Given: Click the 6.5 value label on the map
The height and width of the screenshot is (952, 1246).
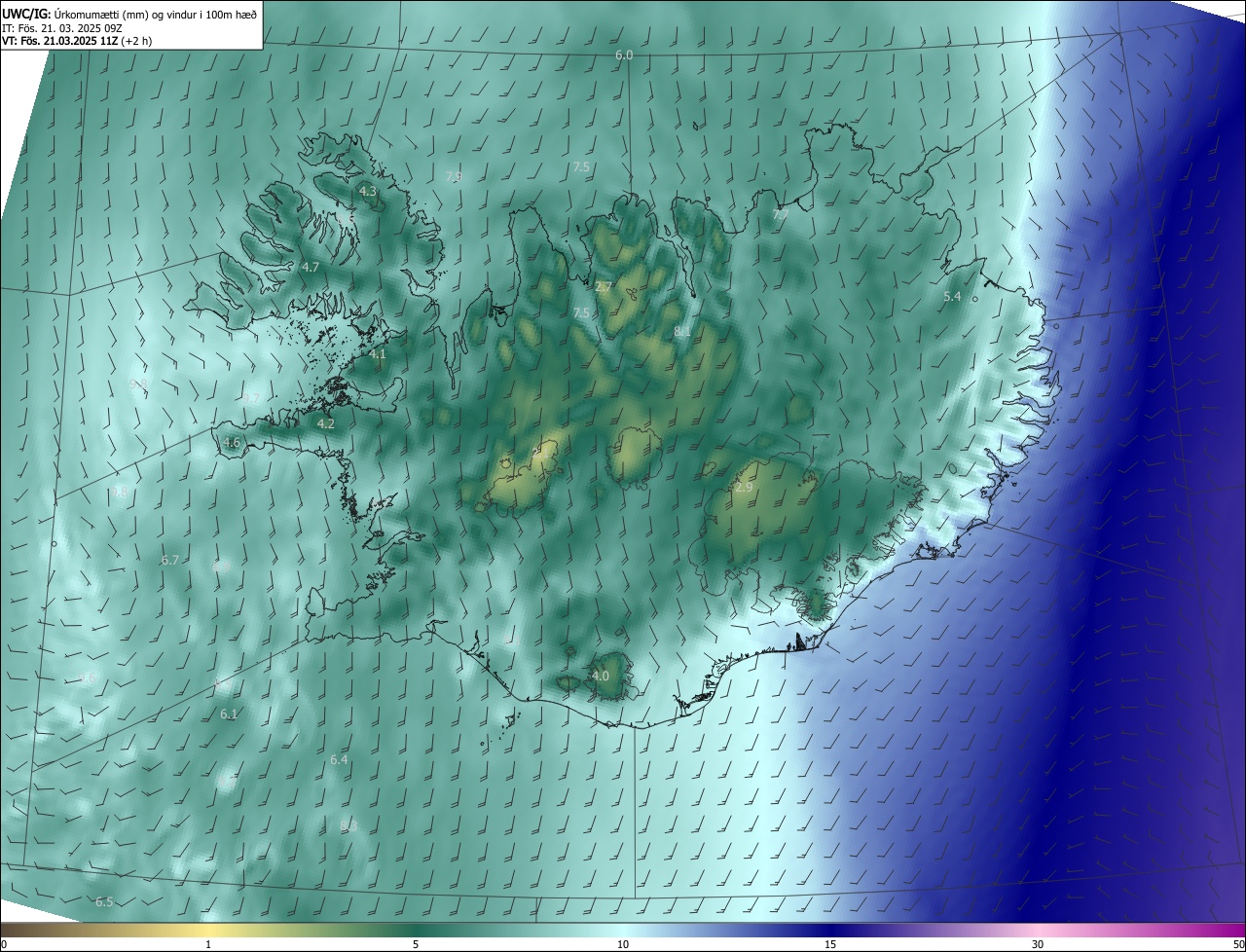Looking at the screenshot, I should click(104, 902).
